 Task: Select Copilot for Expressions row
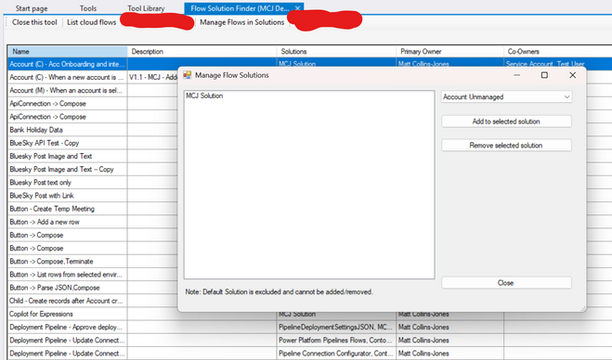tap(68, 314)
